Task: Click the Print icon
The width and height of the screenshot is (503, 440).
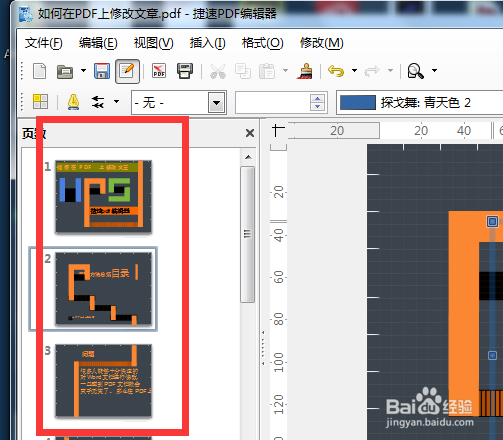Action: 185,71
